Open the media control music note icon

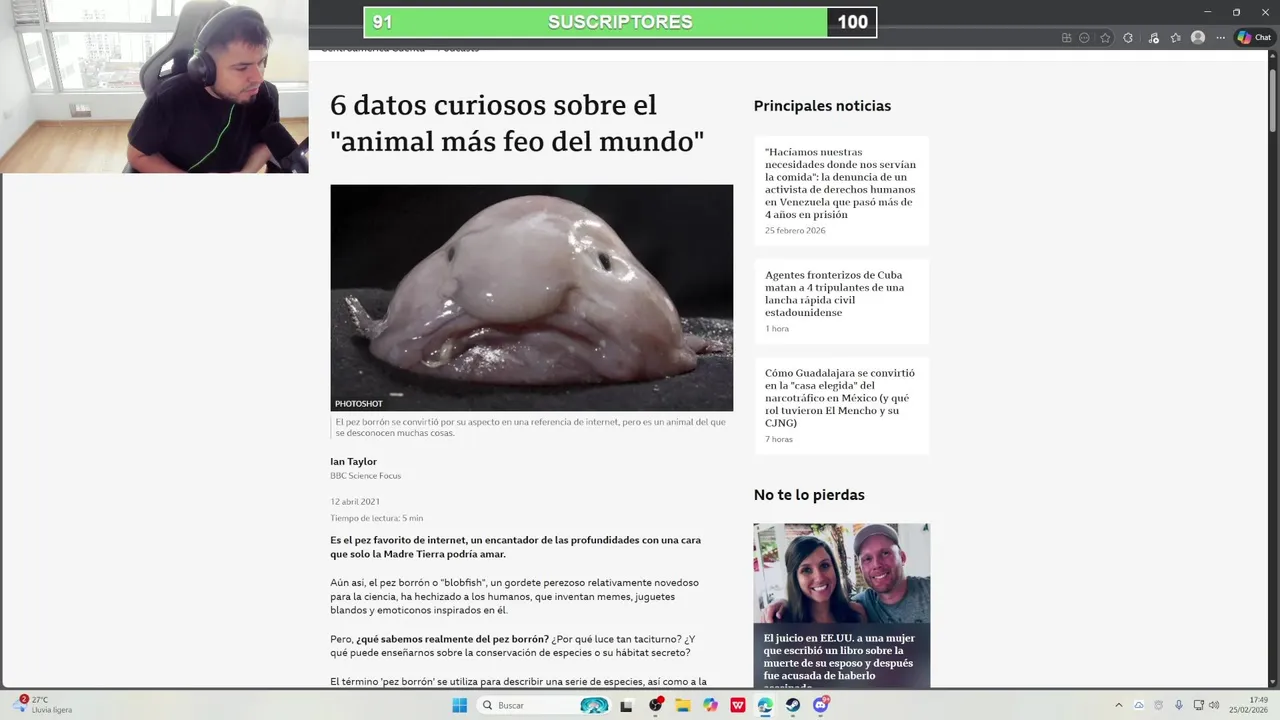(1153, 38)
